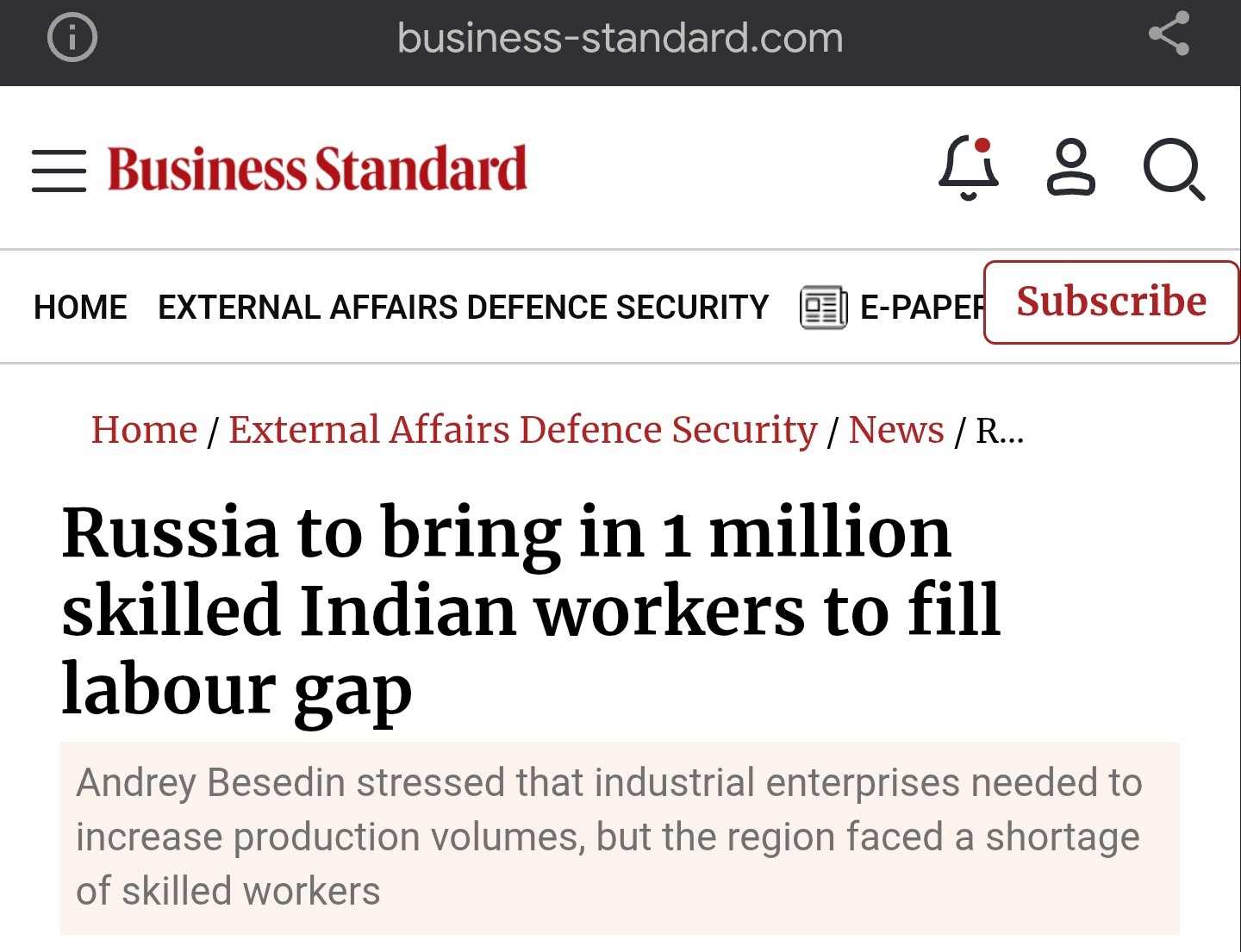Select the HOME nav item

click(80, 308)
